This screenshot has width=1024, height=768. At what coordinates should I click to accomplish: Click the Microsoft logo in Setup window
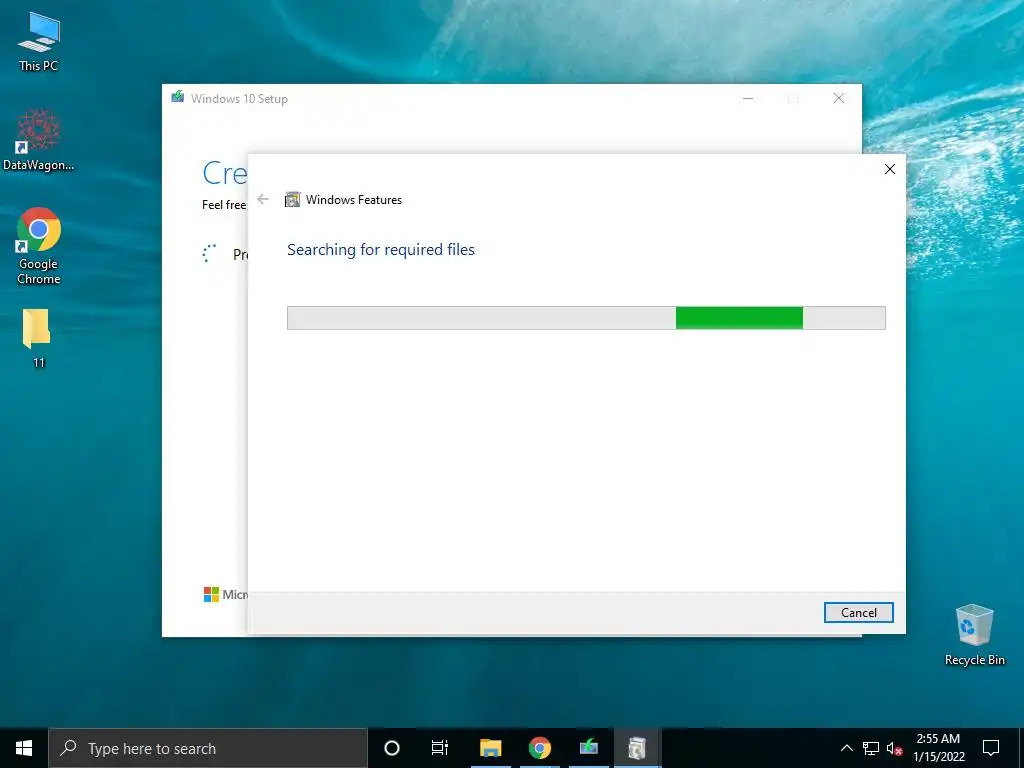211,594
